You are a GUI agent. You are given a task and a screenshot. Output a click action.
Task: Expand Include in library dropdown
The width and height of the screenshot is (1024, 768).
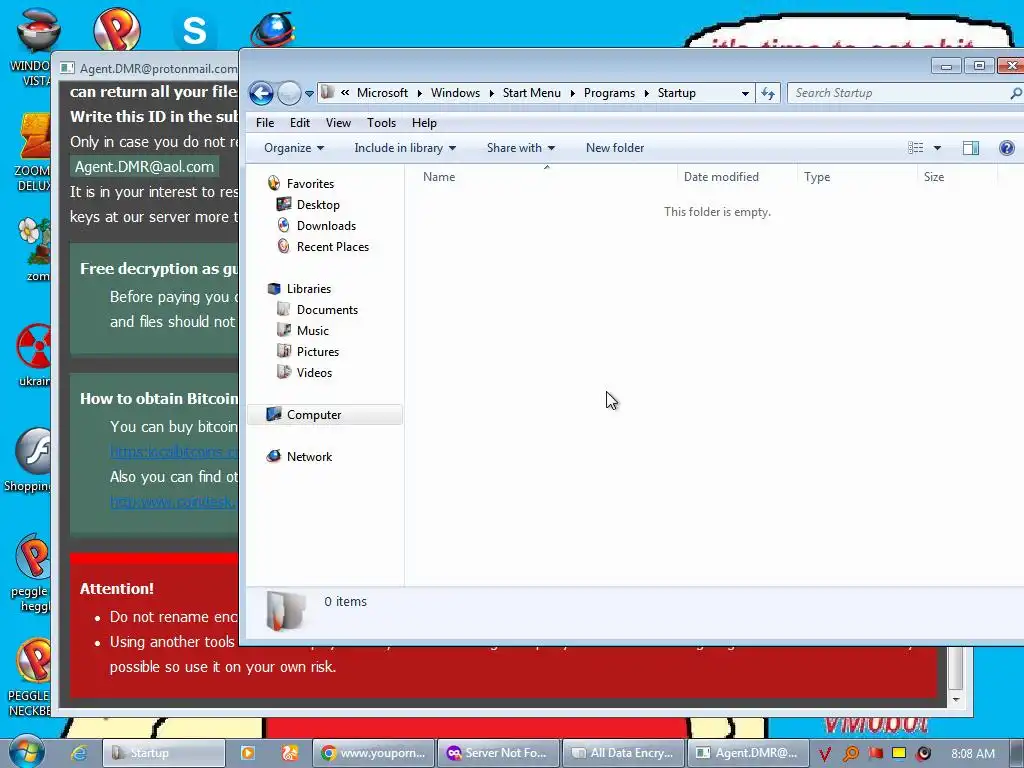tap(405, 148)
